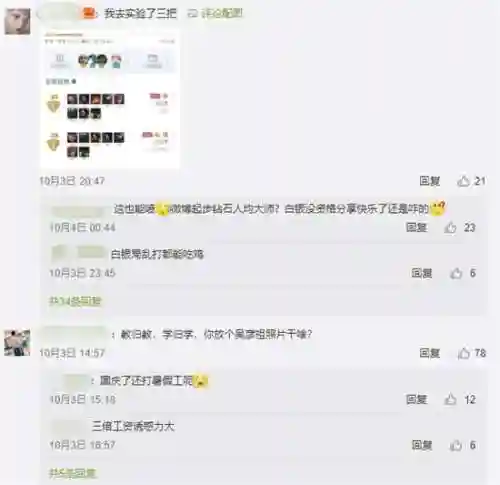Reply to the 20:47 comment
500x485 pixels.
click(x=430, y=181)
